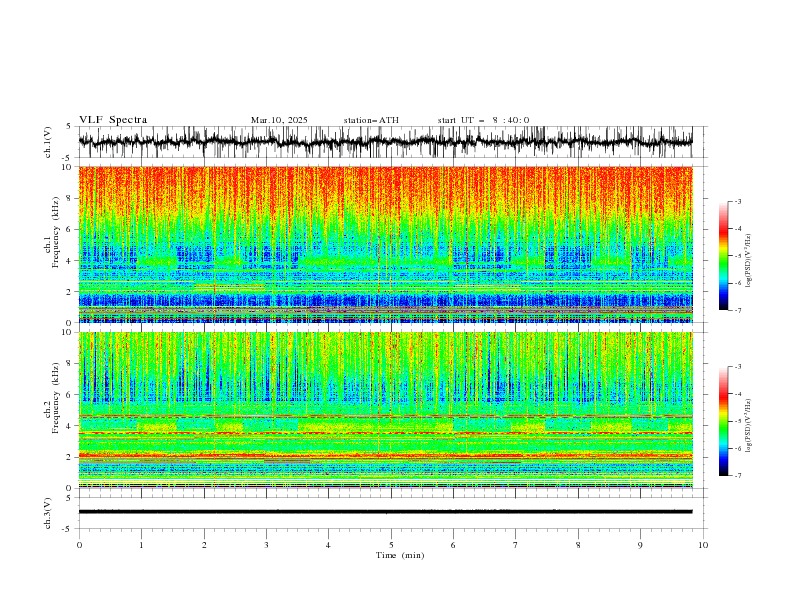792x612 pixels.
Task: Click the '-5' tick on lower color bar
Action: tap(737, 421)
